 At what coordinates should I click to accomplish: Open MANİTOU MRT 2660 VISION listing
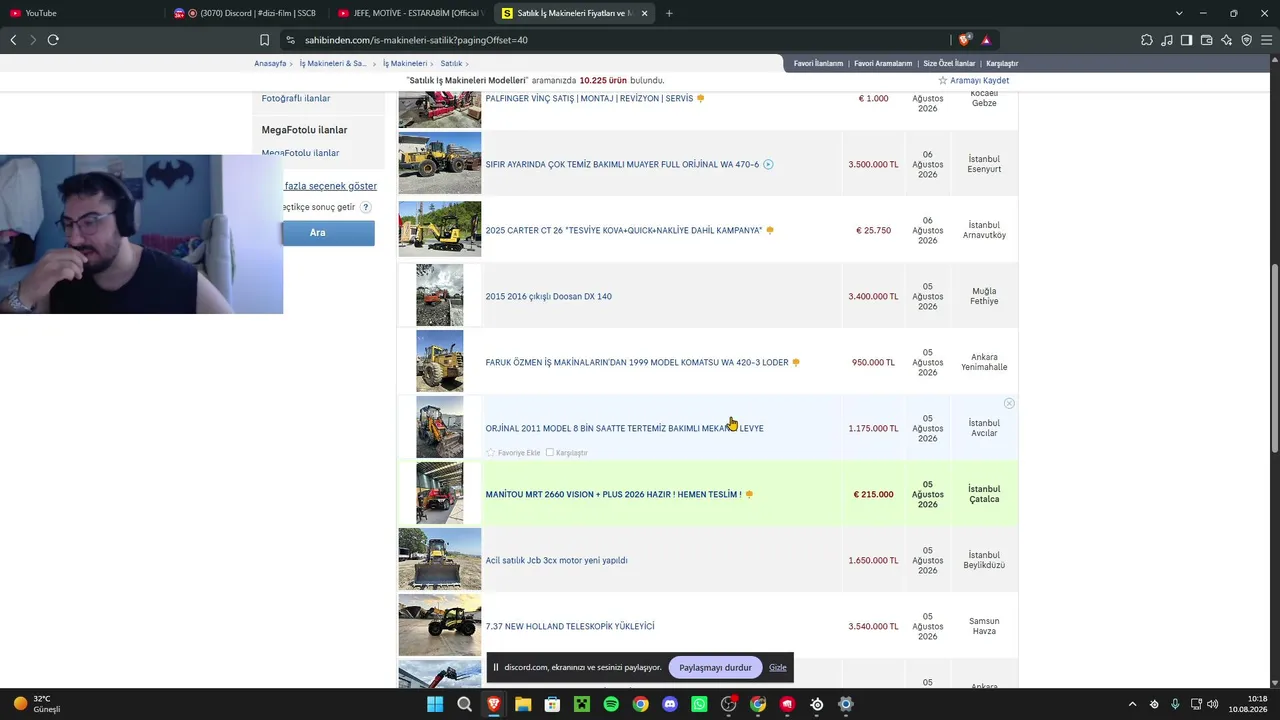(613, 494)
